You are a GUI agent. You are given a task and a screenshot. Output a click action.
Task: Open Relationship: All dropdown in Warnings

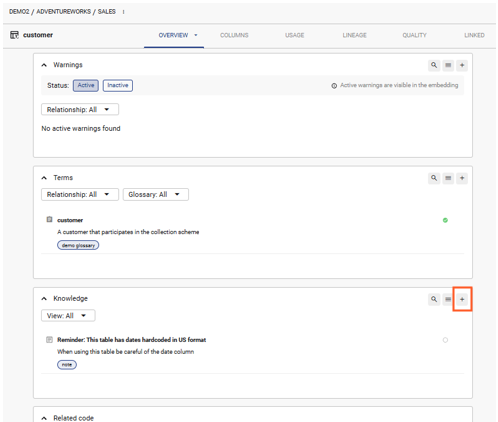coord(80,109)
